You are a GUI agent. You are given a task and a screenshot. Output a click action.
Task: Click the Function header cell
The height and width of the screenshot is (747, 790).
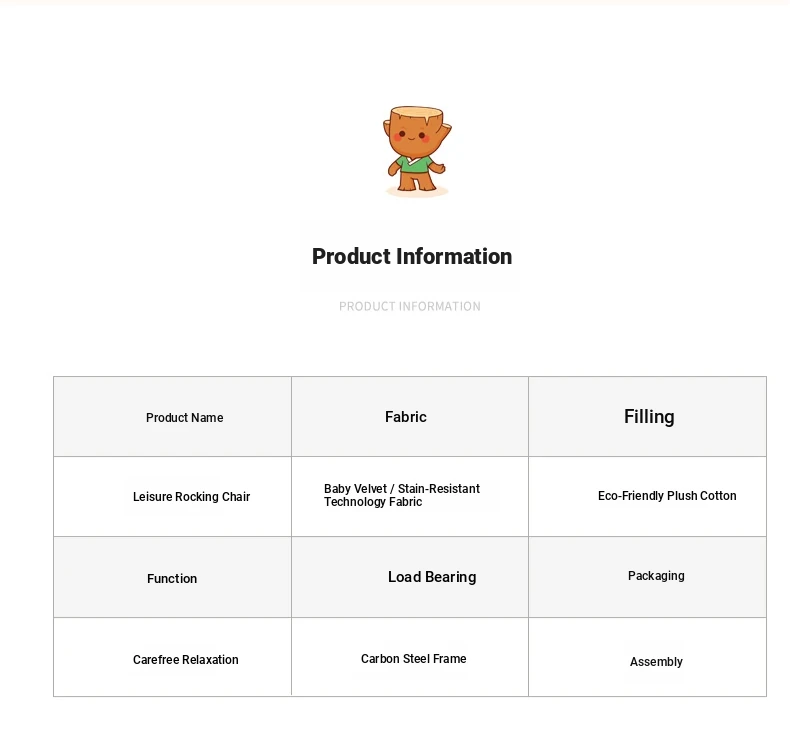click(x=172, y=577)
